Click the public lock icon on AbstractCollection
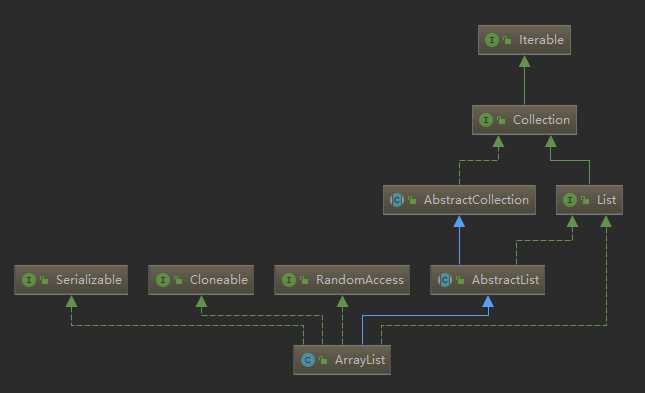Screen dimensions: 645x393 pos(412,200)
